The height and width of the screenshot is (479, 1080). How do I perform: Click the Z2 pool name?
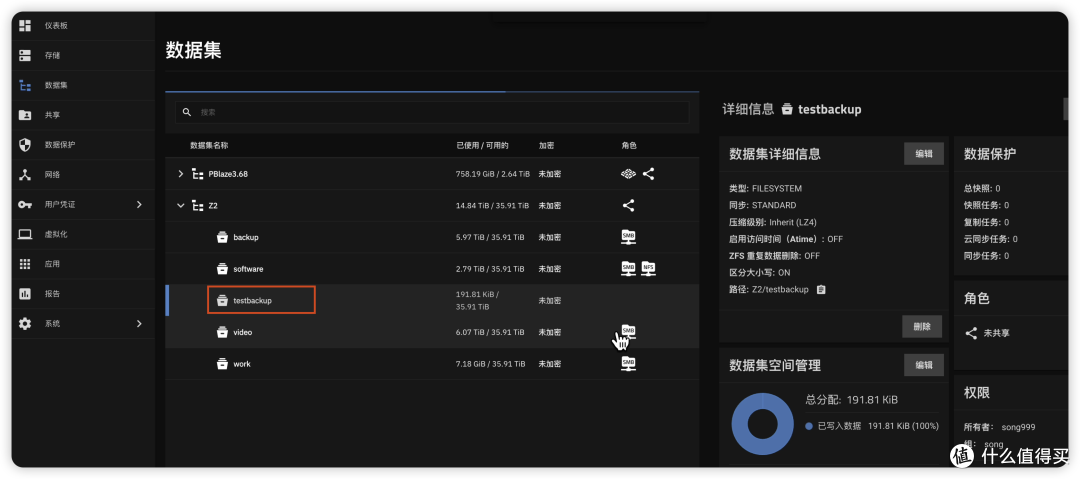click(213, 205)
